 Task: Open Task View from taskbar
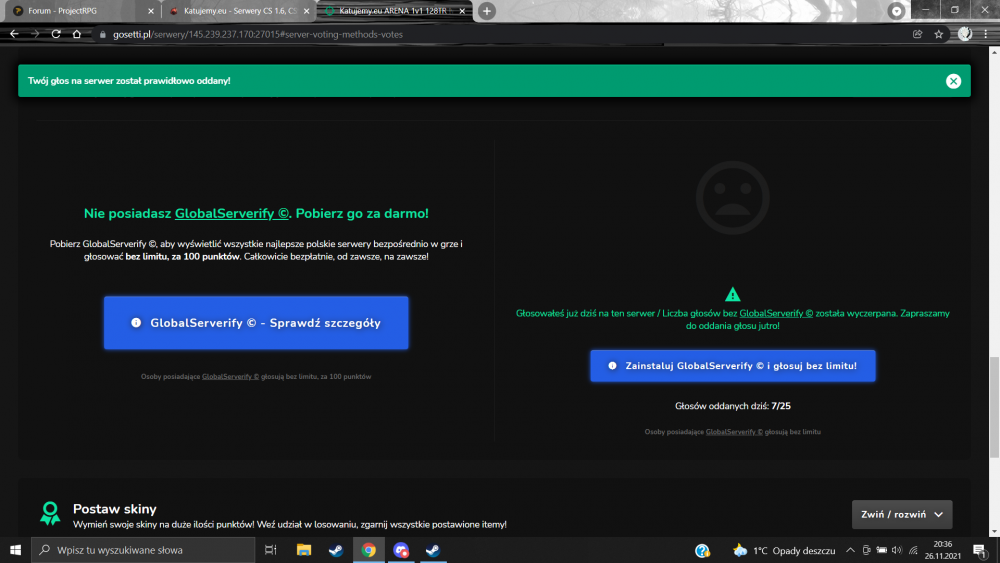click(x=270, y=550)
